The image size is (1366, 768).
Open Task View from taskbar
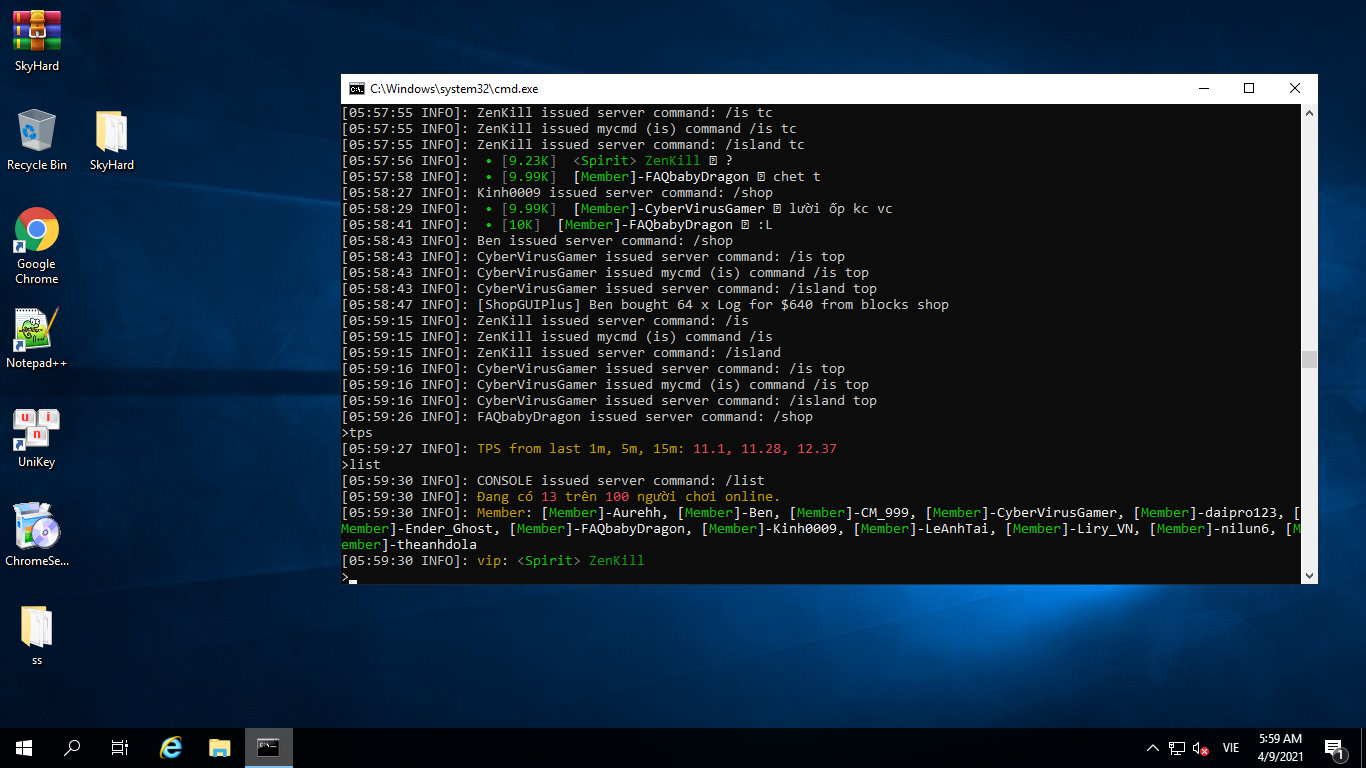[x=120, y=747]
